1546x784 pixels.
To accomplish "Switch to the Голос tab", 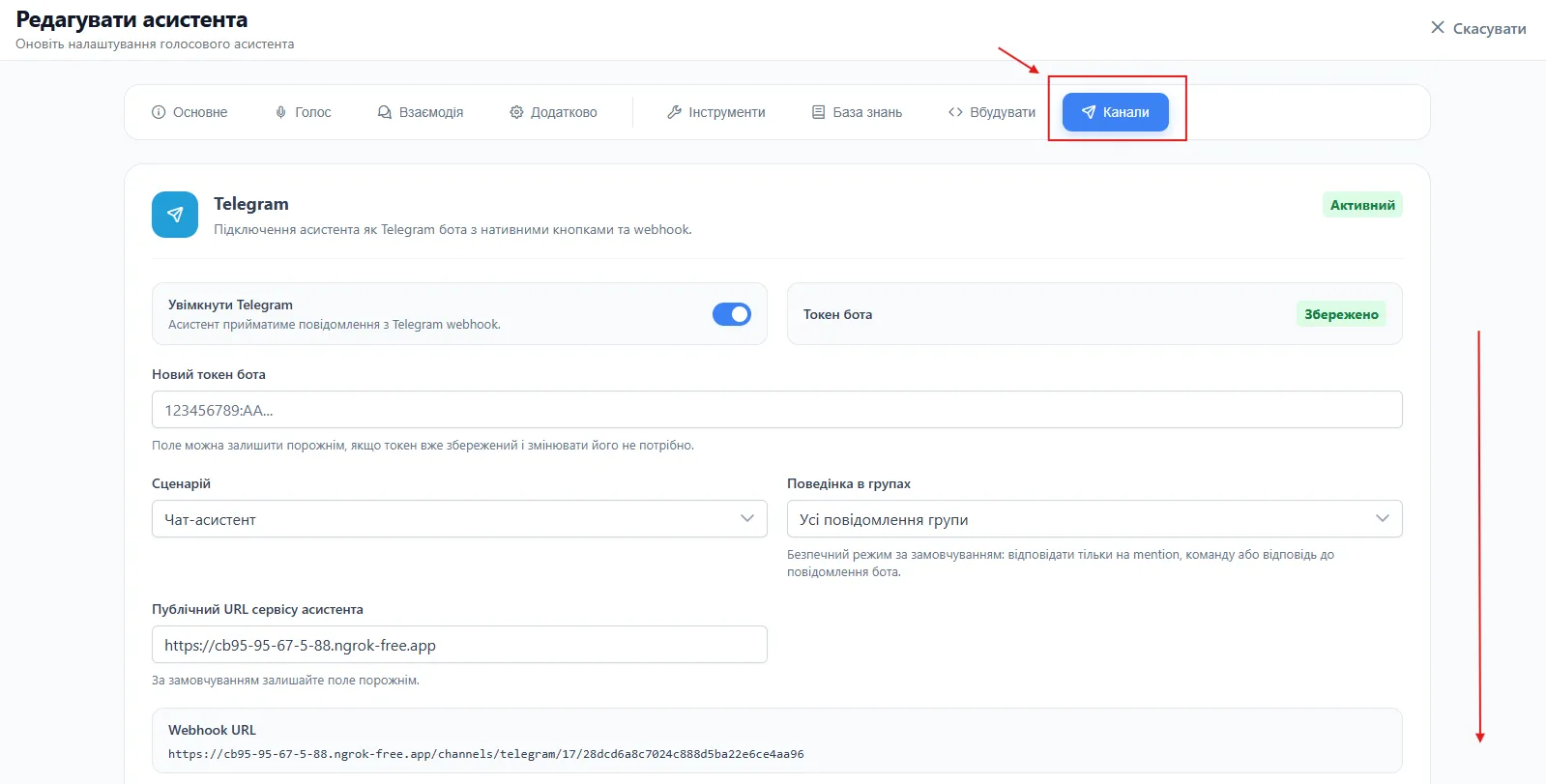I will (x=304, y=112).
